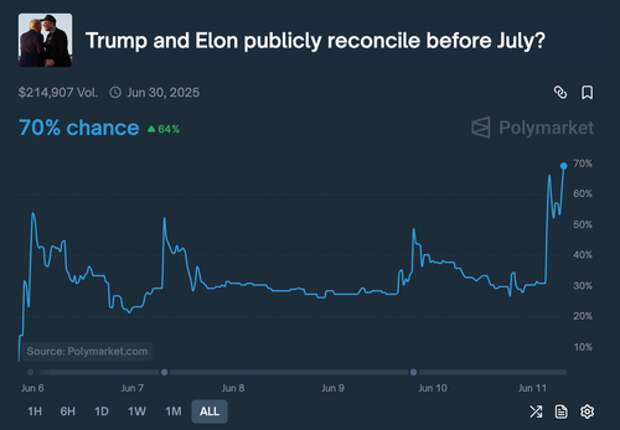
Task: Click the green 64% change arrow
Action: tap(151, 129)
